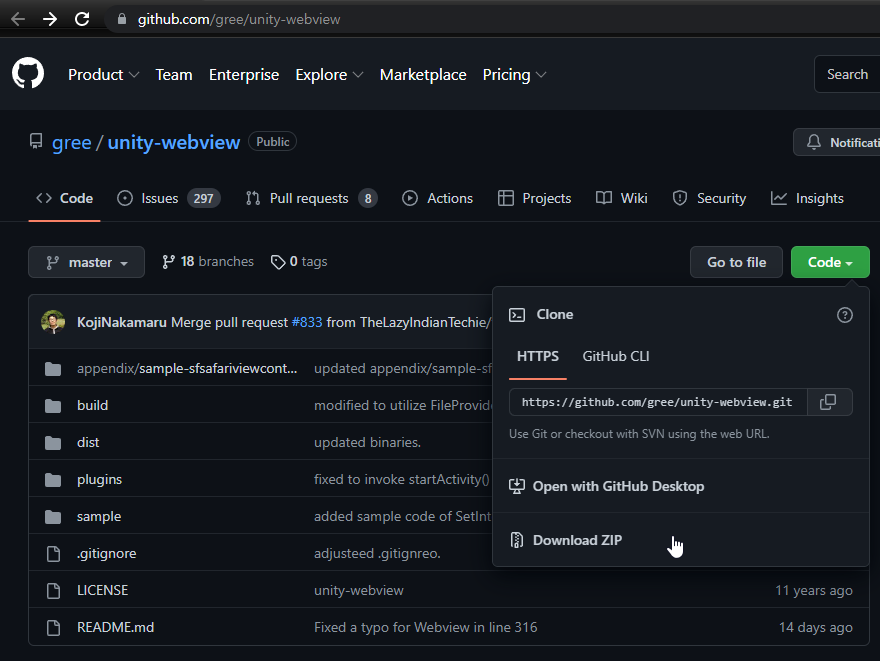Toggle the green Code dropdown button
The image size is (880, 661).
[830, 262]
